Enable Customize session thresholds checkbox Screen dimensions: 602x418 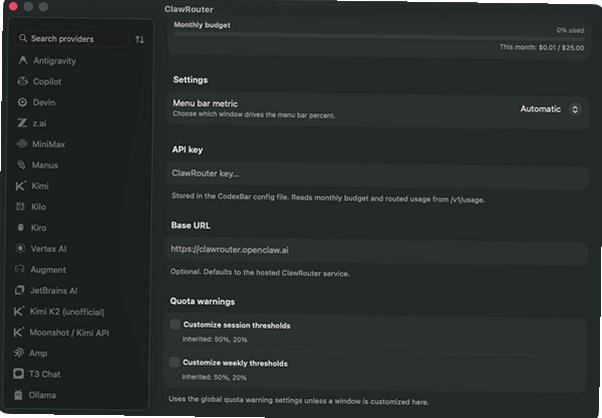point(175,324)
